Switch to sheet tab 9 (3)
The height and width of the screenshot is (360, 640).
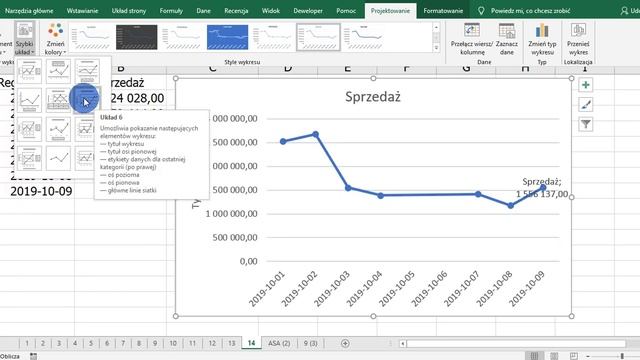coord(310,343)
